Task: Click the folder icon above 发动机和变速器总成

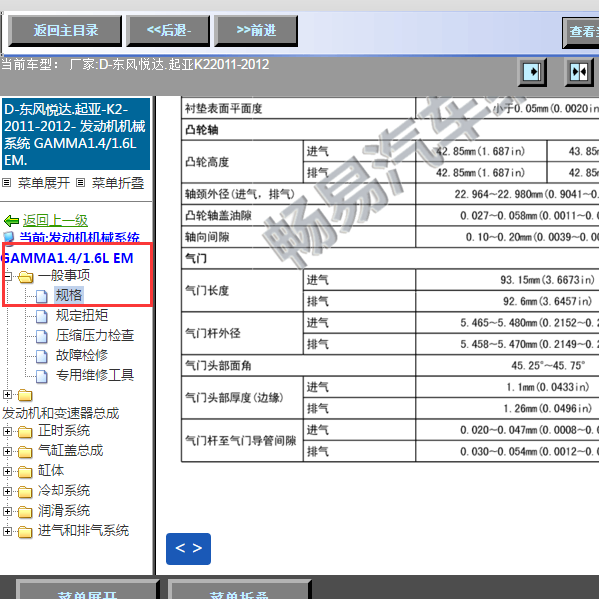Action: click(25, 395)
